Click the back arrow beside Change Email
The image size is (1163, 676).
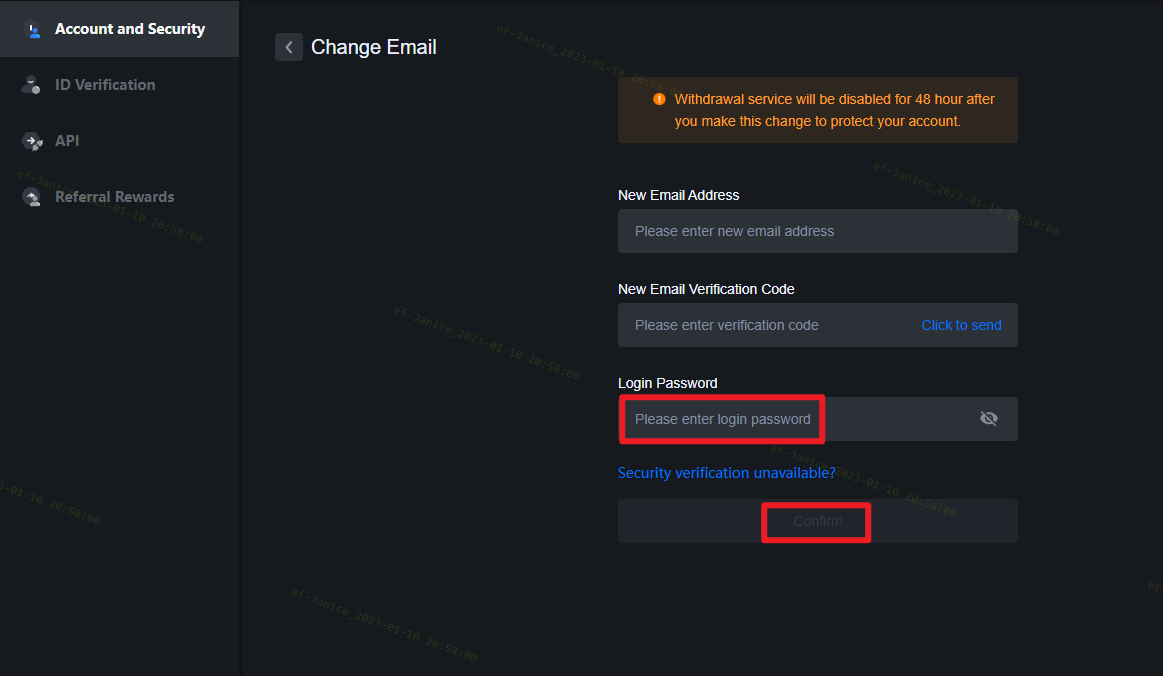click(289, 47)
